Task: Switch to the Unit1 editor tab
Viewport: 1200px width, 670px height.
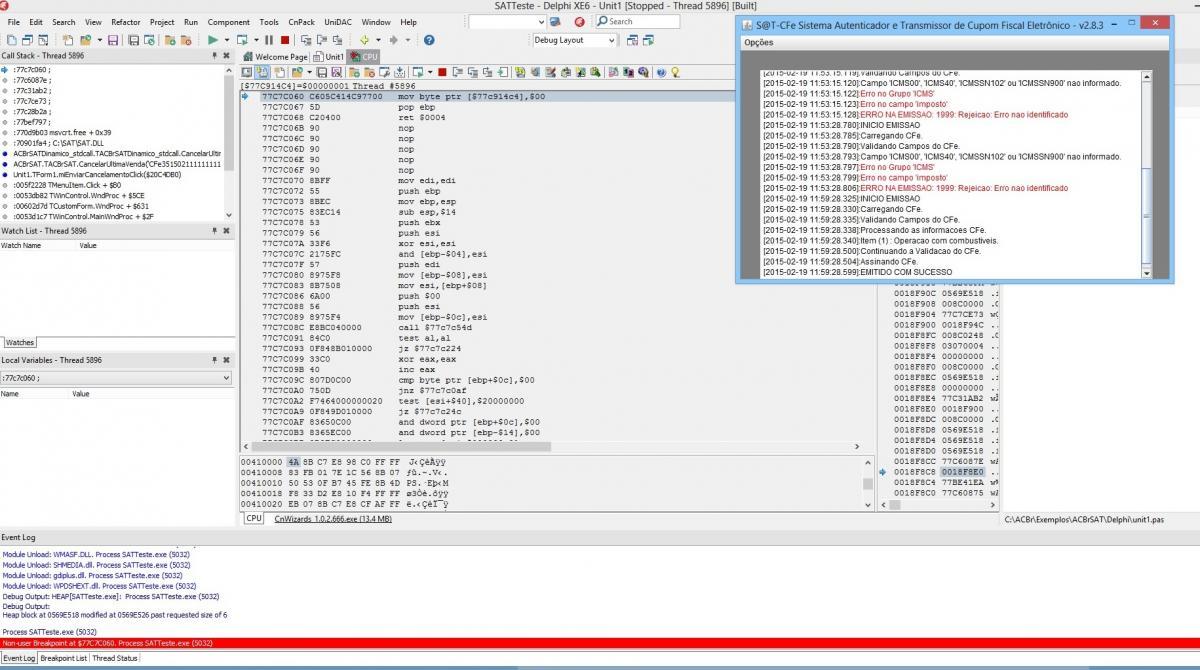Action: [329, 57]
